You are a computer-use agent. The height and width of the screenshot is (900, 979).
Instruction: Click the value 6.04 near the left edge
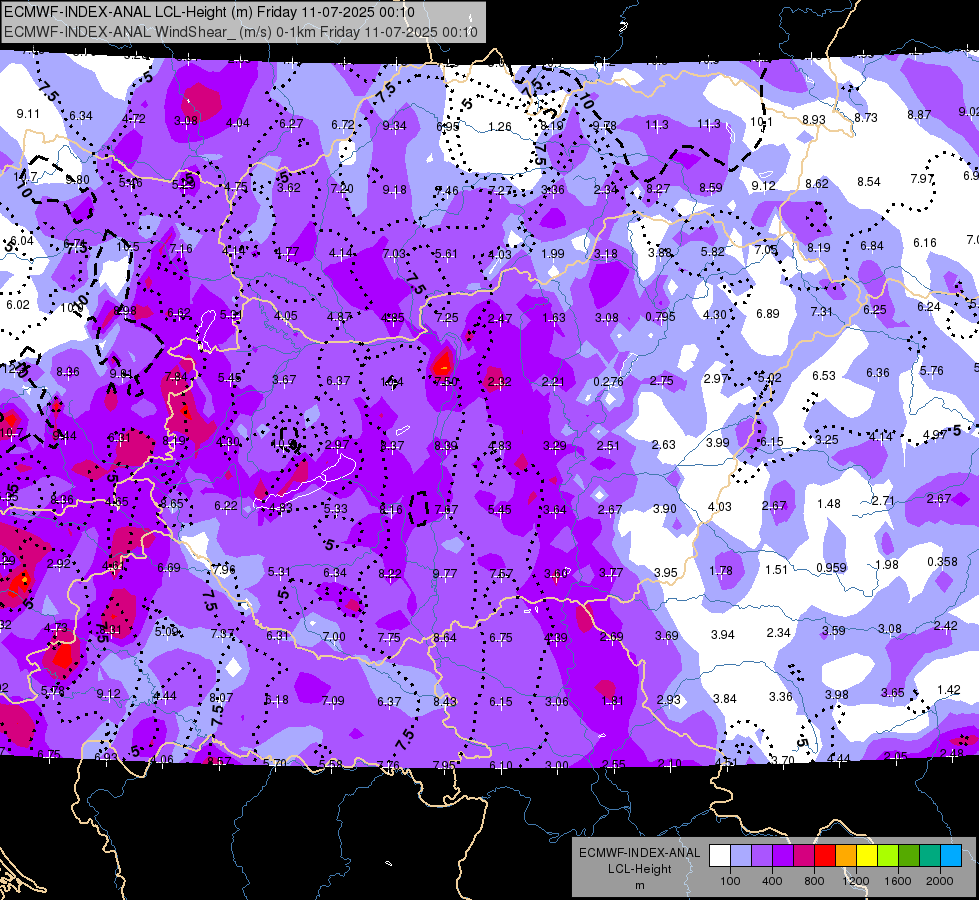click(22, 241)
